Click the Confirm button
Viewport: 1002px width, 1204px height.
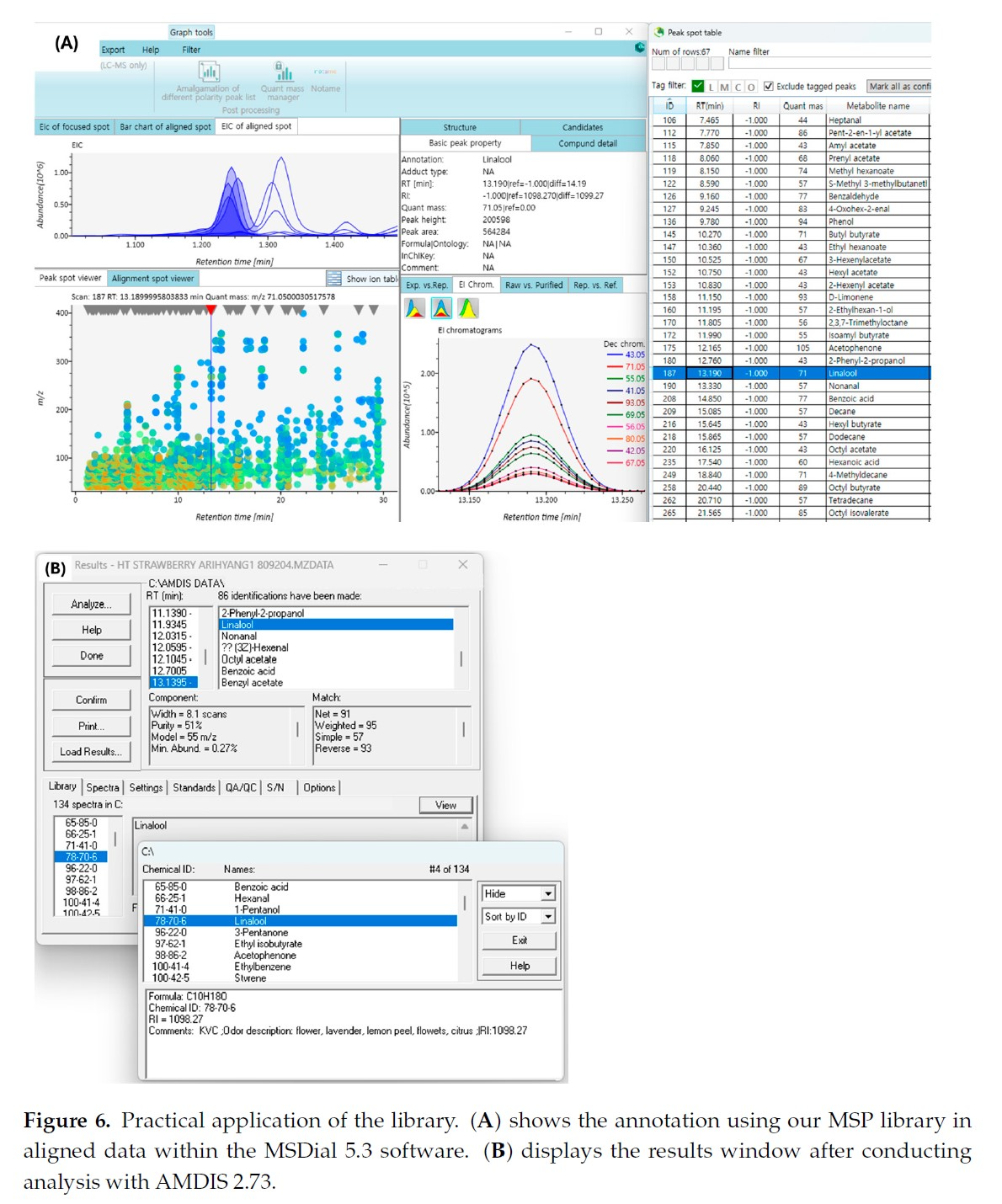tap(91, 700)
